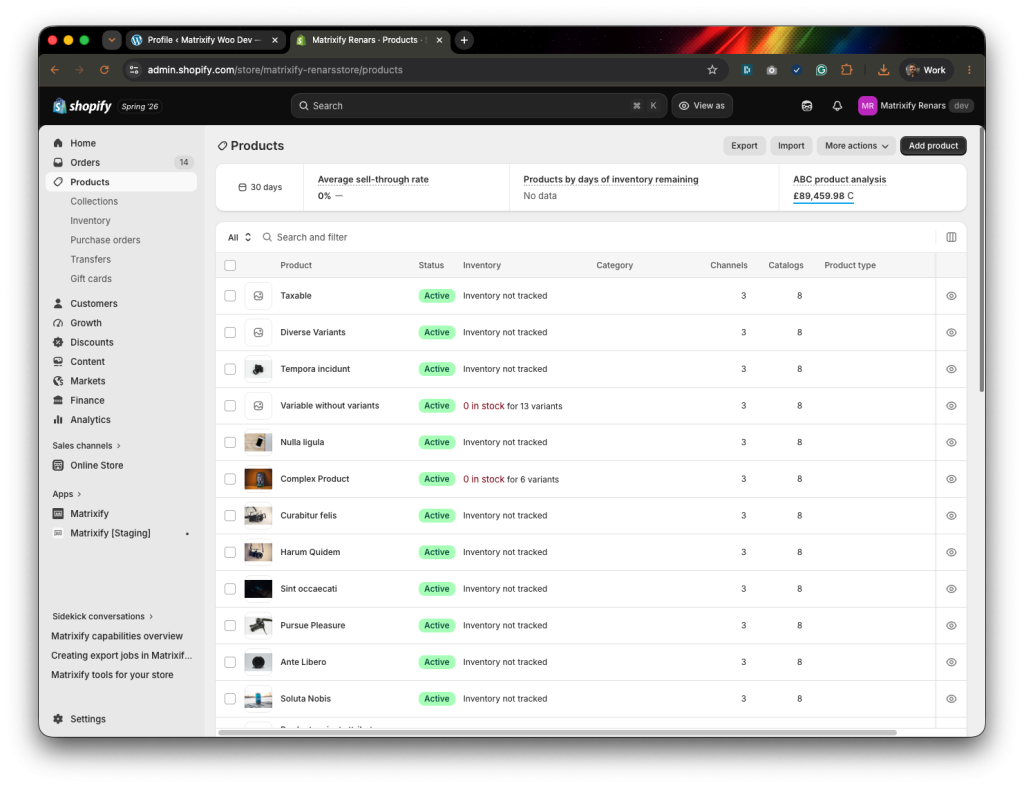Screen dimensions: 1024x788
Task: Go to Inventory in the sidebar
Action: (90, 221)
